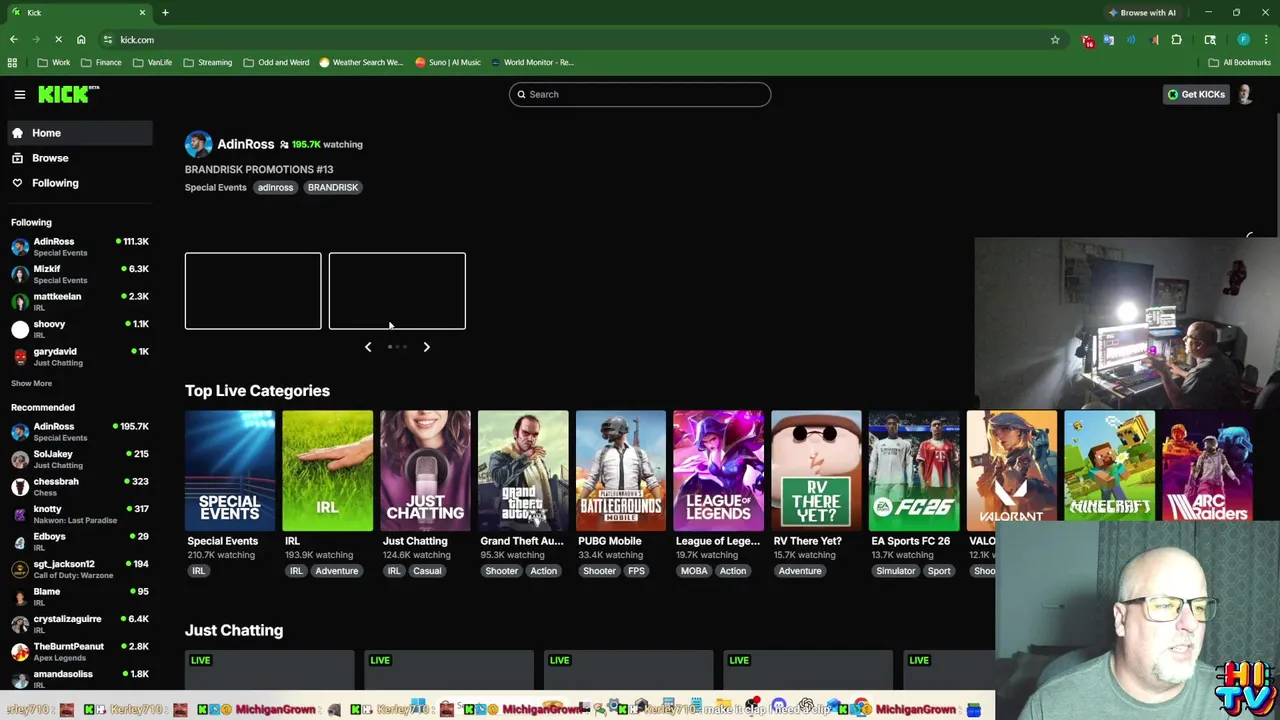Open the Suno | AI Music bookmark

point(448,62)
